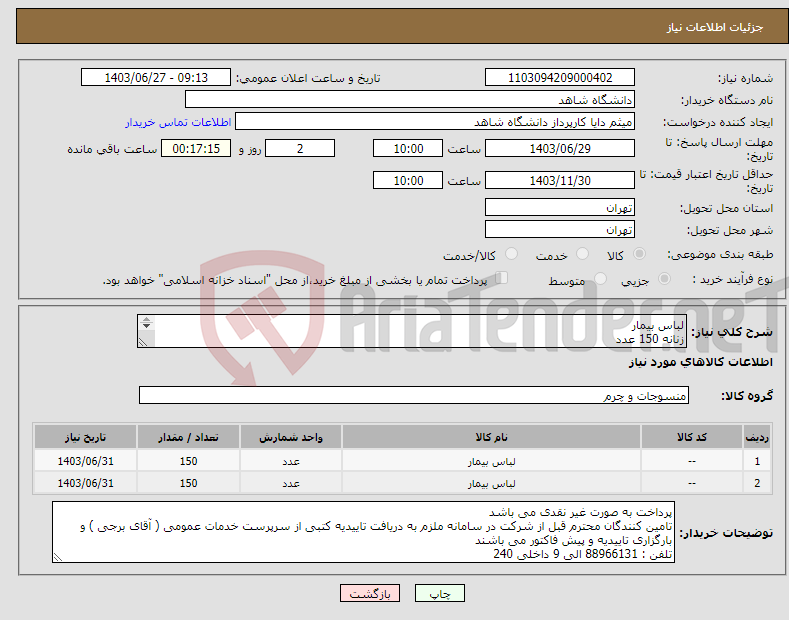Click the remaining time 00:17:15 field
This screenshot has width=789, height=620.
click(196, 148)
